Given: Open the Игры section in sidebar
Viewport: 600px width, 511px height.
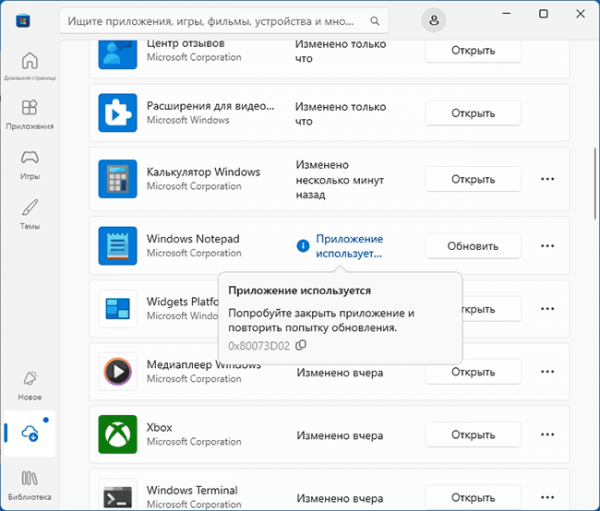Looking at the screenshot, I should tap(30, 165).
